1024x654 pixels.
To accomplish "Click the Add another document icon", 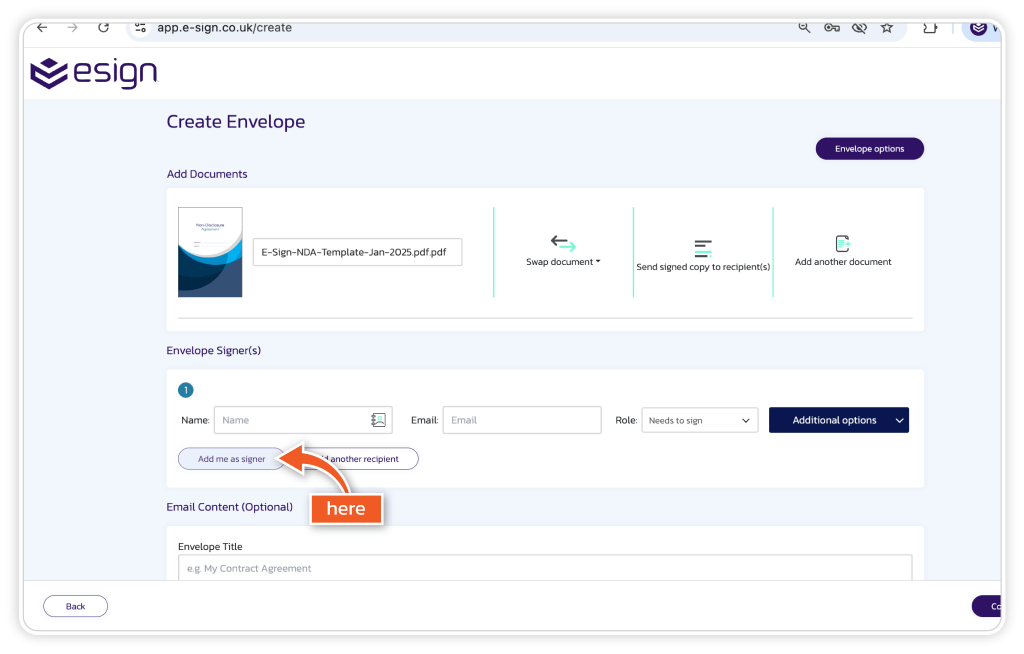I will coord(842,243).
